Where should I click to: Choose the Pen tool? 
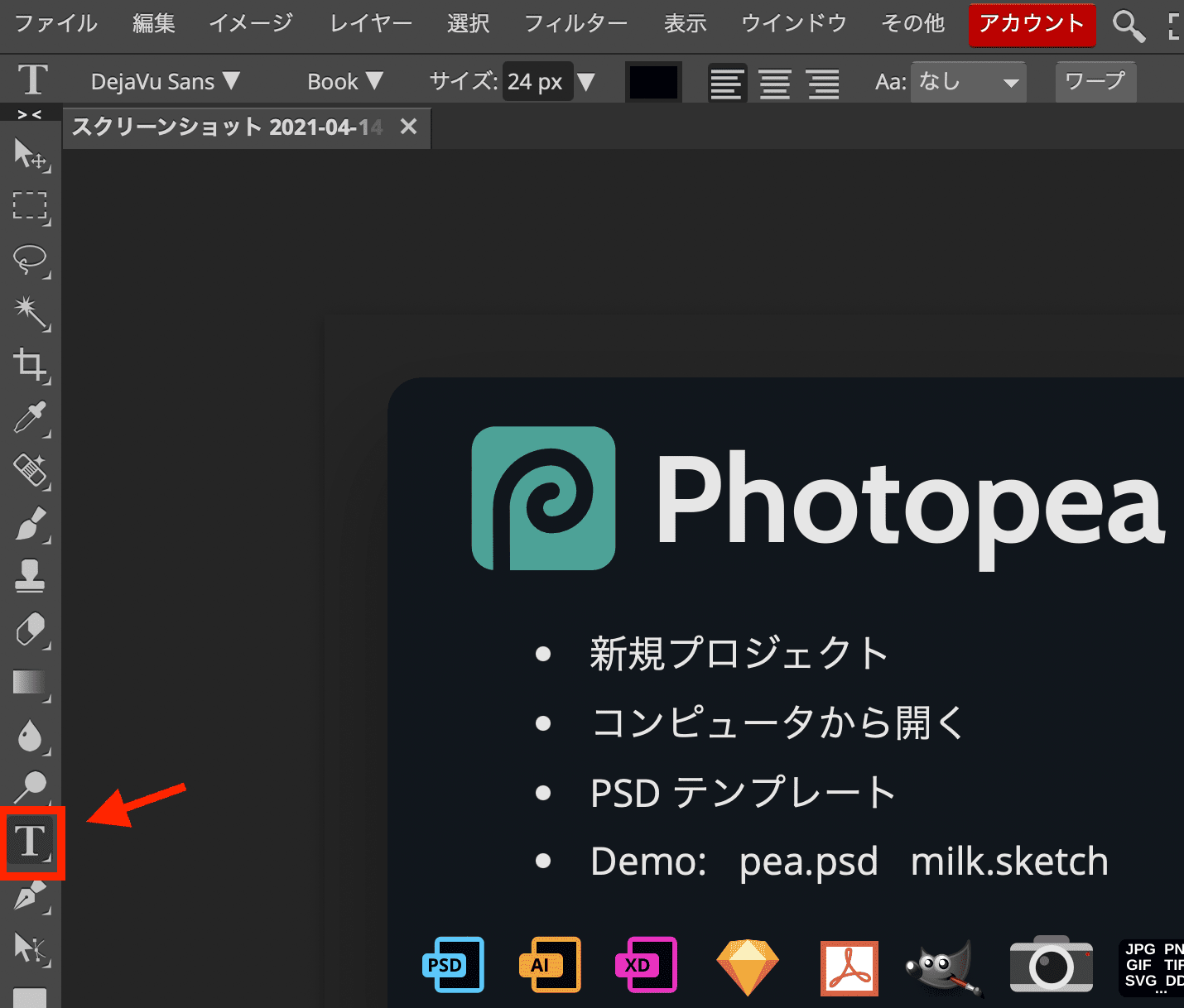point(31,896)
